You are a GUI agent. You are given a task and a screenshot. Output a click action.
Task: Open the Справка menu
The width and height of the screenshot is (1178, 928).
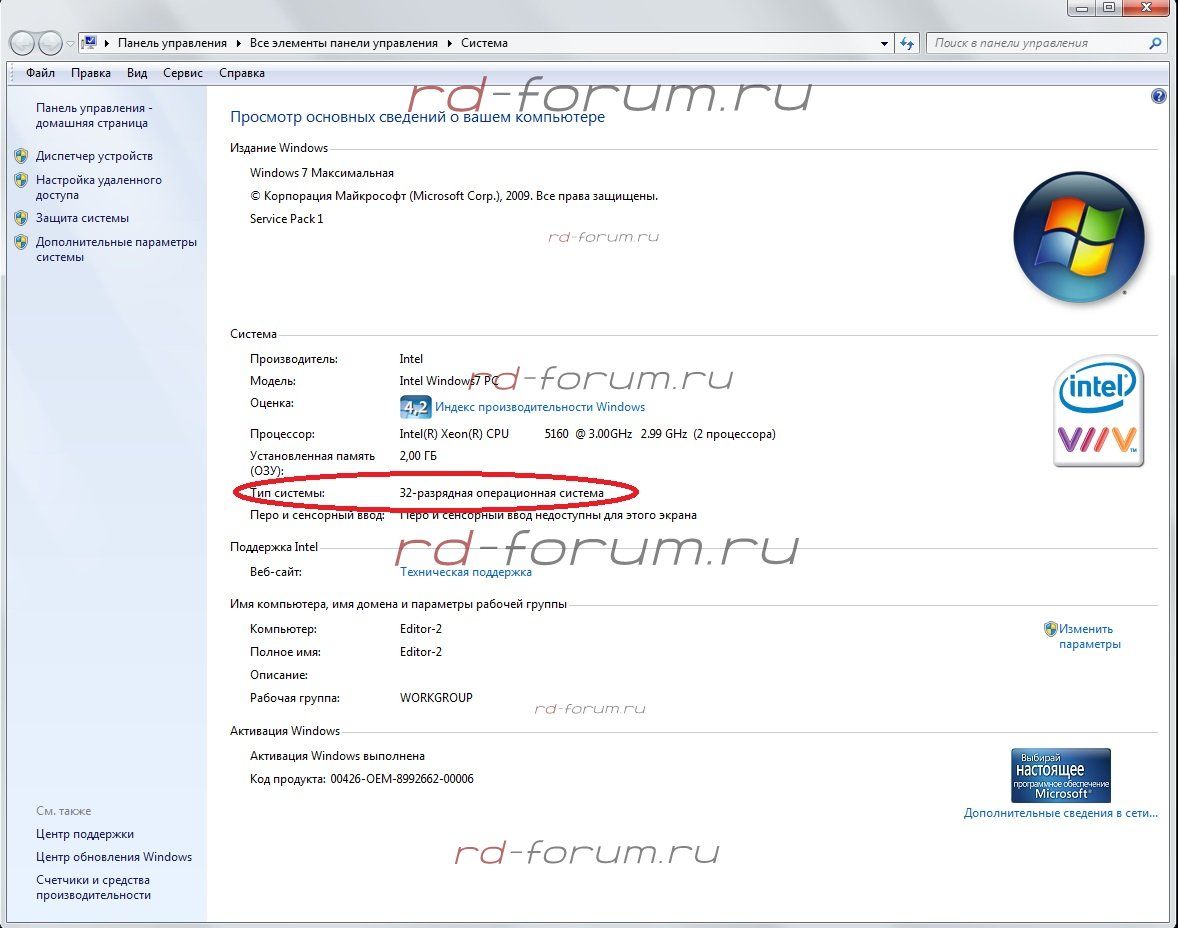coord(242,73)
